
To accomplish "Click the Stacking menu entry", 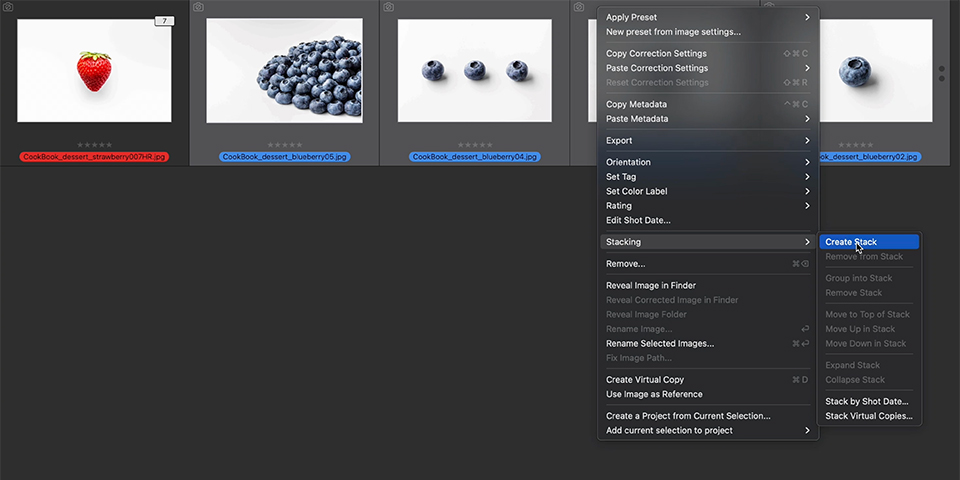I will [x=708, y=242].
